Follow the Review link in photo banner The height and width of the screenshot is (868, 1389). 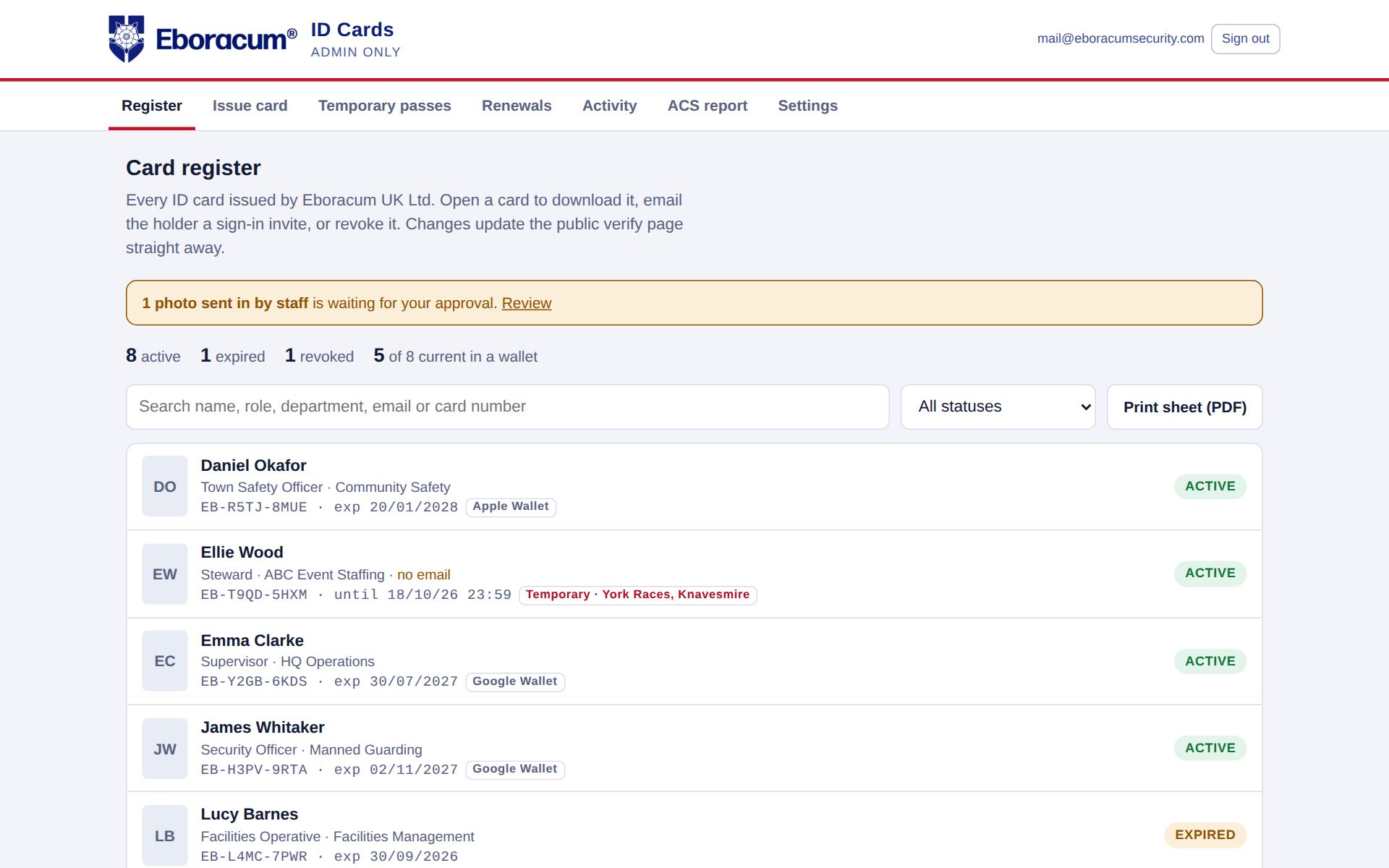(526, 303)
